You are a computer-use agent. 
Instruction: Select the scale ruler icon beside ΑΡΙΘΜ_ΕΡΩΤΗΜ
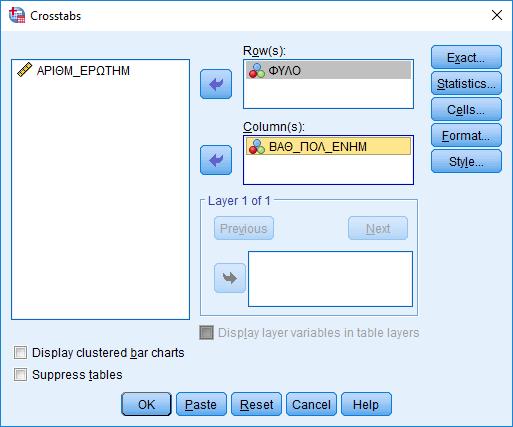click(x=24, y=70)
